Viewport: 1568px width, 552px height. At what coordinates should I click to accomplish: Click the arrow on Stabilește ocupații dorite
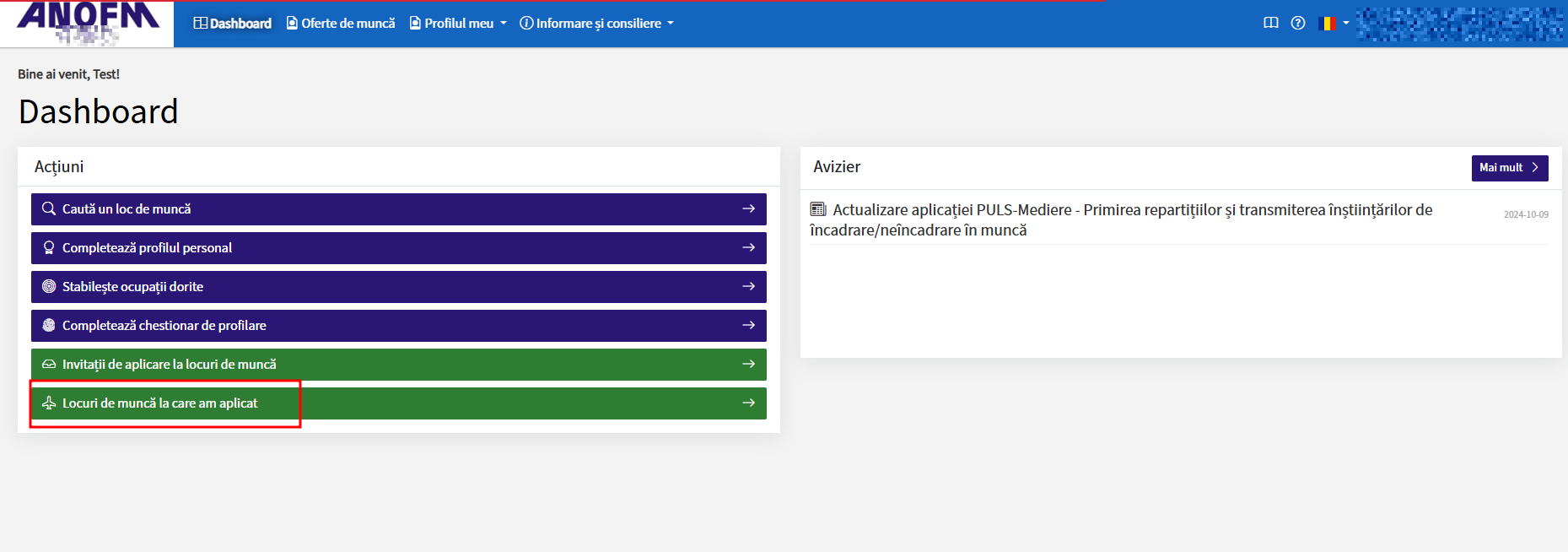click(748, 286)
